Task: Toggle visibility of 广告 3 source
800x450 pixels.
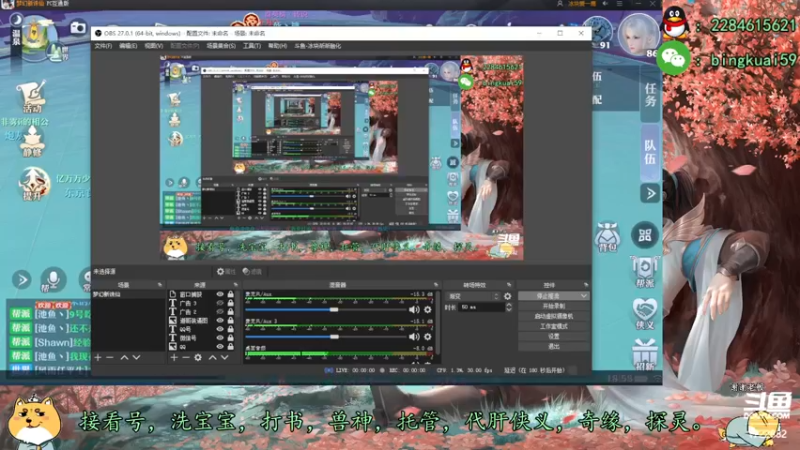Action: point(220,303)
